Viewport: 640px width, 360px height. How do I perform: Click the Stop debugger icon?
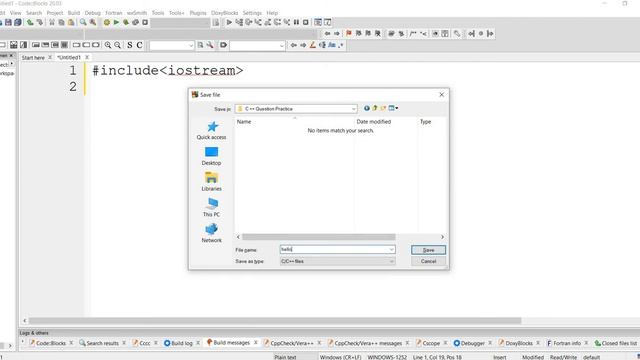[306, 22]
